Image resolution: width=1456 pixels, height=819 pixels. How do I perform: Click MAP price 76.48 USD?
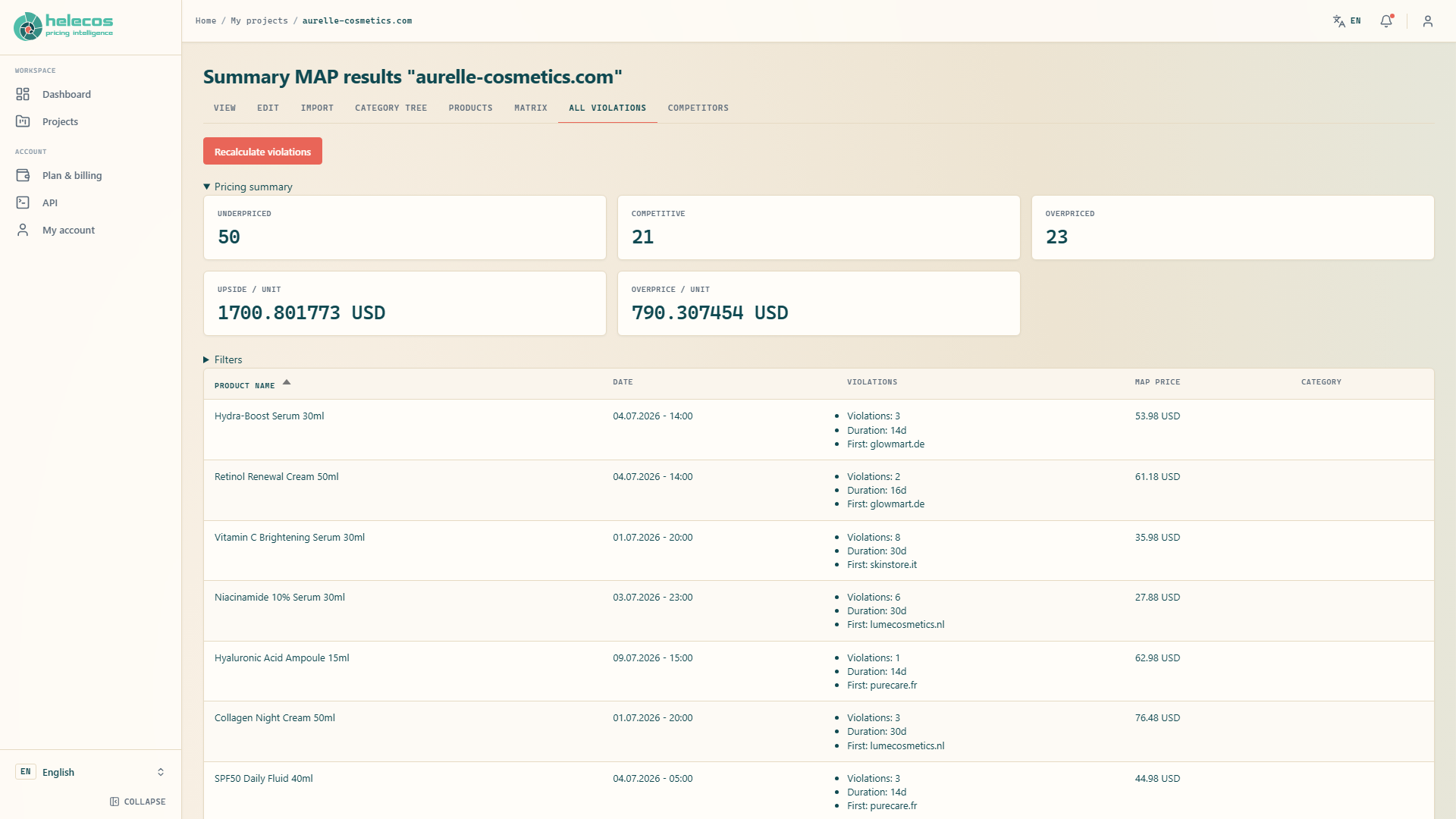click(x=1157, y=718)
